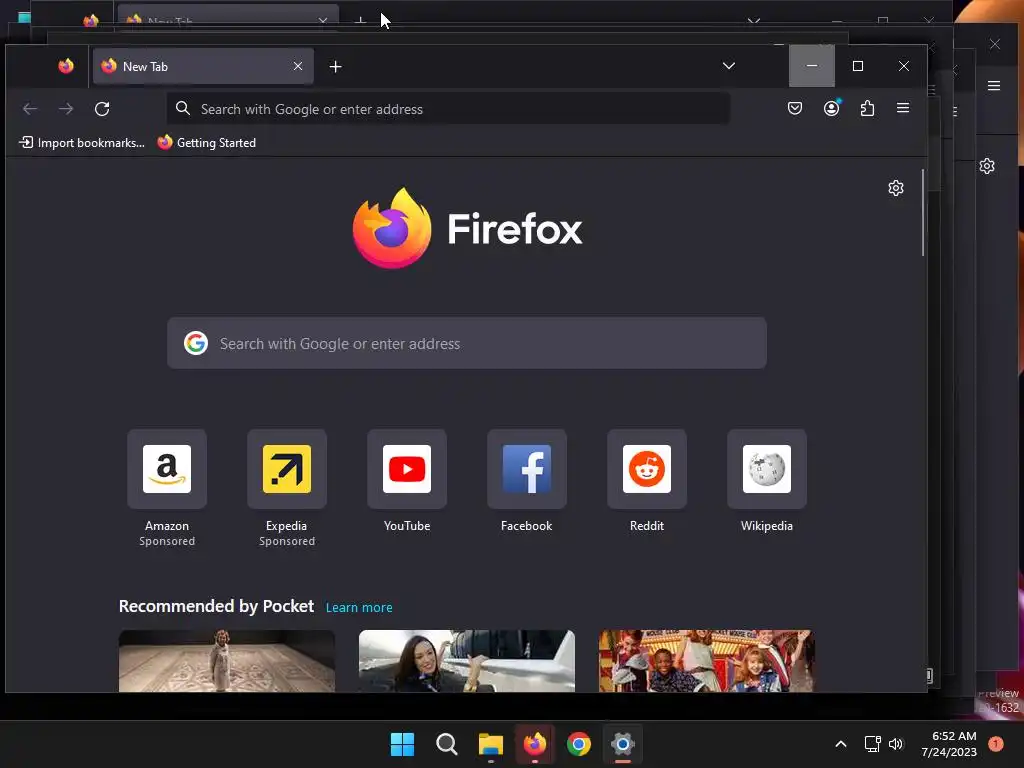Click Import bookmarks... in bookmarks toolbar

(x=82, y=142)
